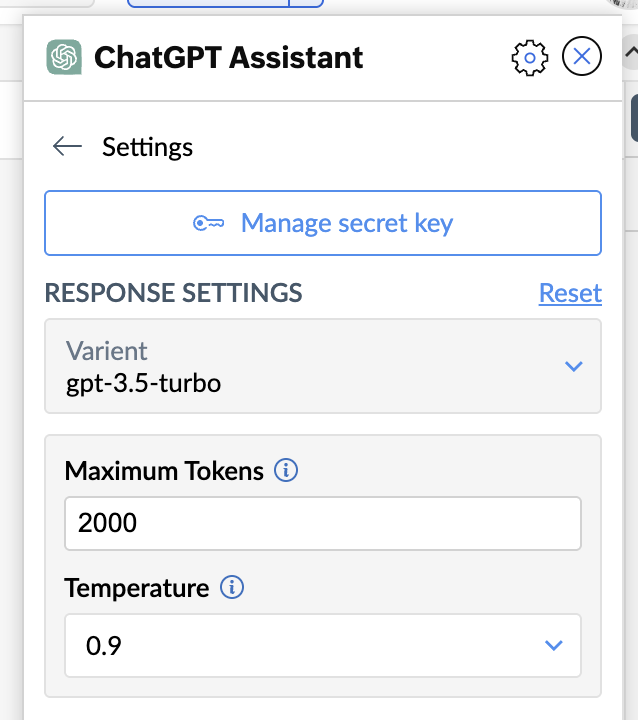The image size is (638, 720).
Task: Open the Temperature 0.9 dropdown
Action: (322, 646)
